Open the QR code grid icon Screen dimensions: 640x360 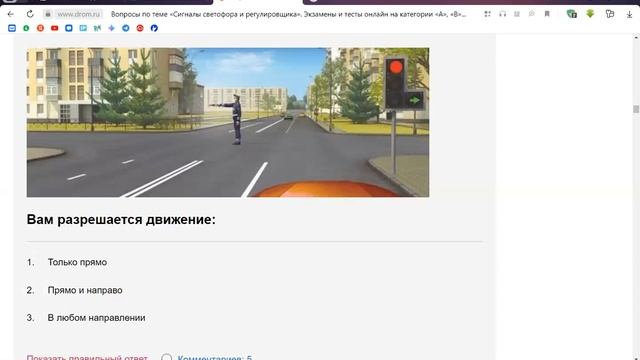coord(487,14)
